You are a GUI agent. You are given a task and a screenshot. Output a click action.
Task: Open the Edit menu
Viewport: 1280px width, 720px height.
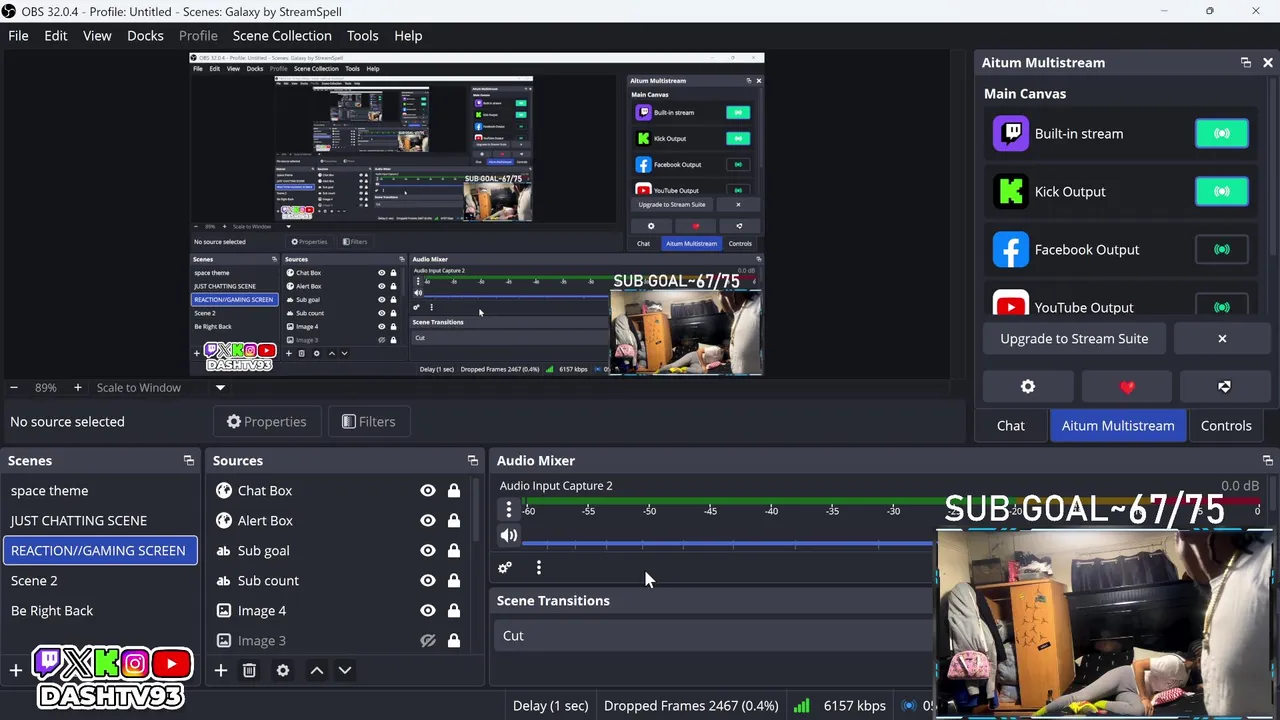[x=55, y=35]
